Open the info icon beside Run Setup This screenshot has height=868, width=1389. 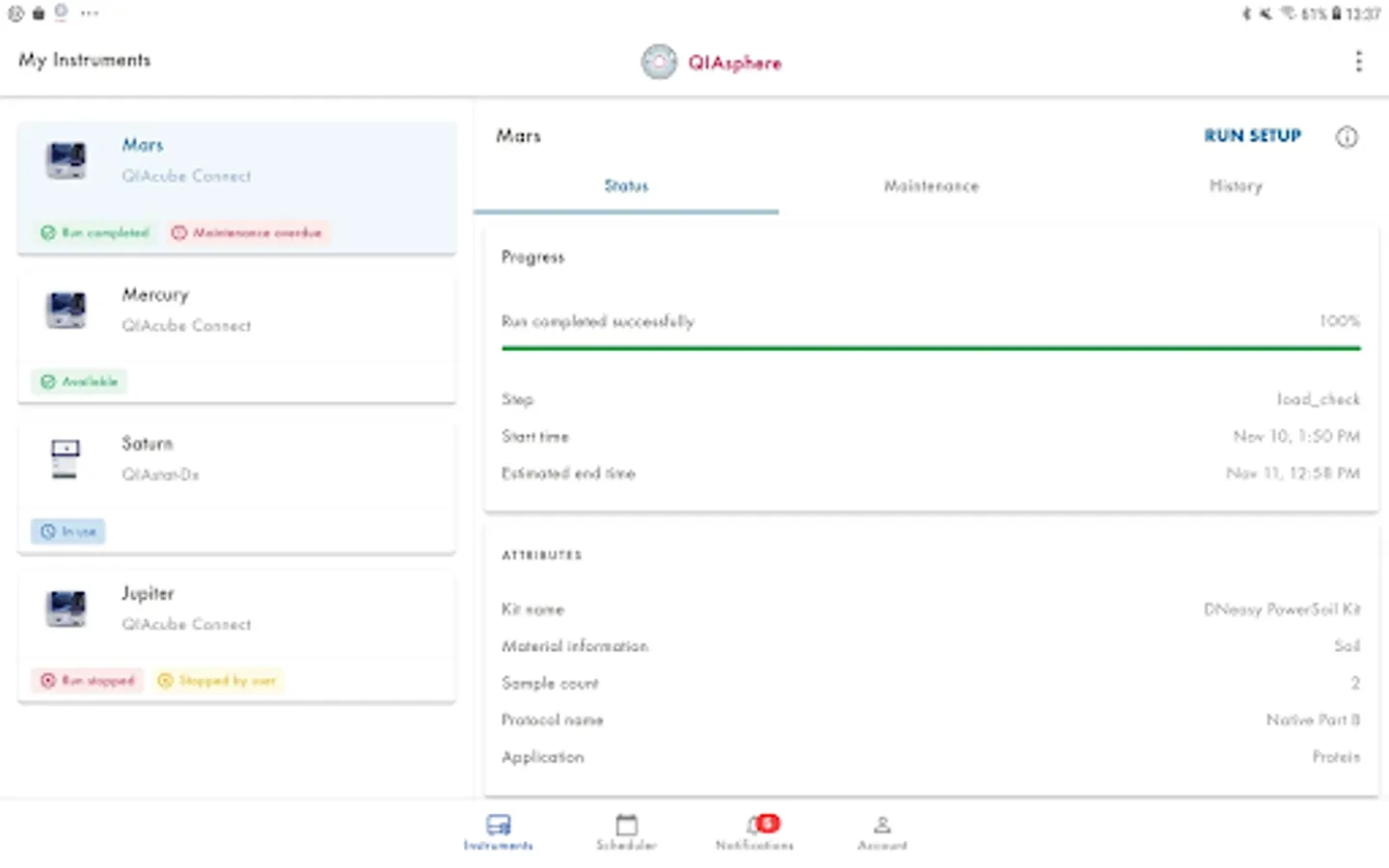(1347, 137)
